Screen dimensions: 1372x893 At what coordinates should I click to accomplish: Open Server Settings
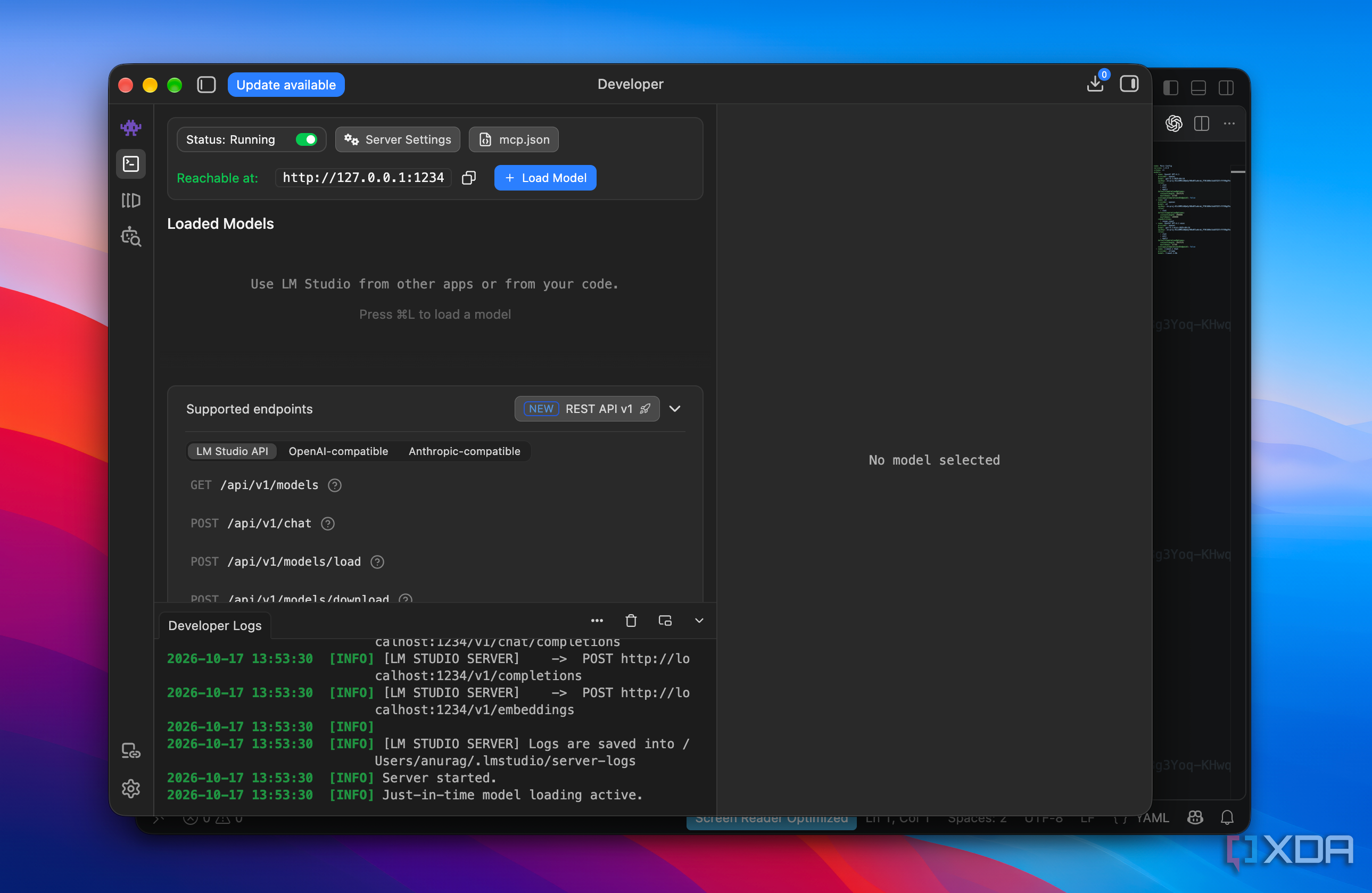(x=398, y=139)
